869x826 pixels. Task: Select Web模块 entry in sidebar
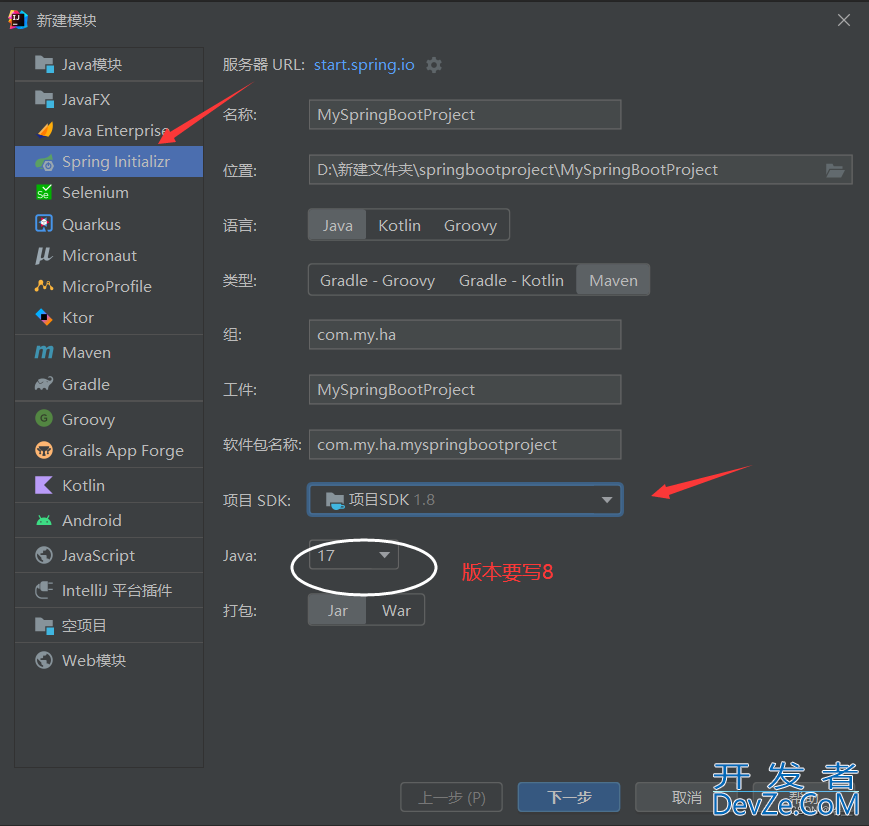(x=109, y=660)
